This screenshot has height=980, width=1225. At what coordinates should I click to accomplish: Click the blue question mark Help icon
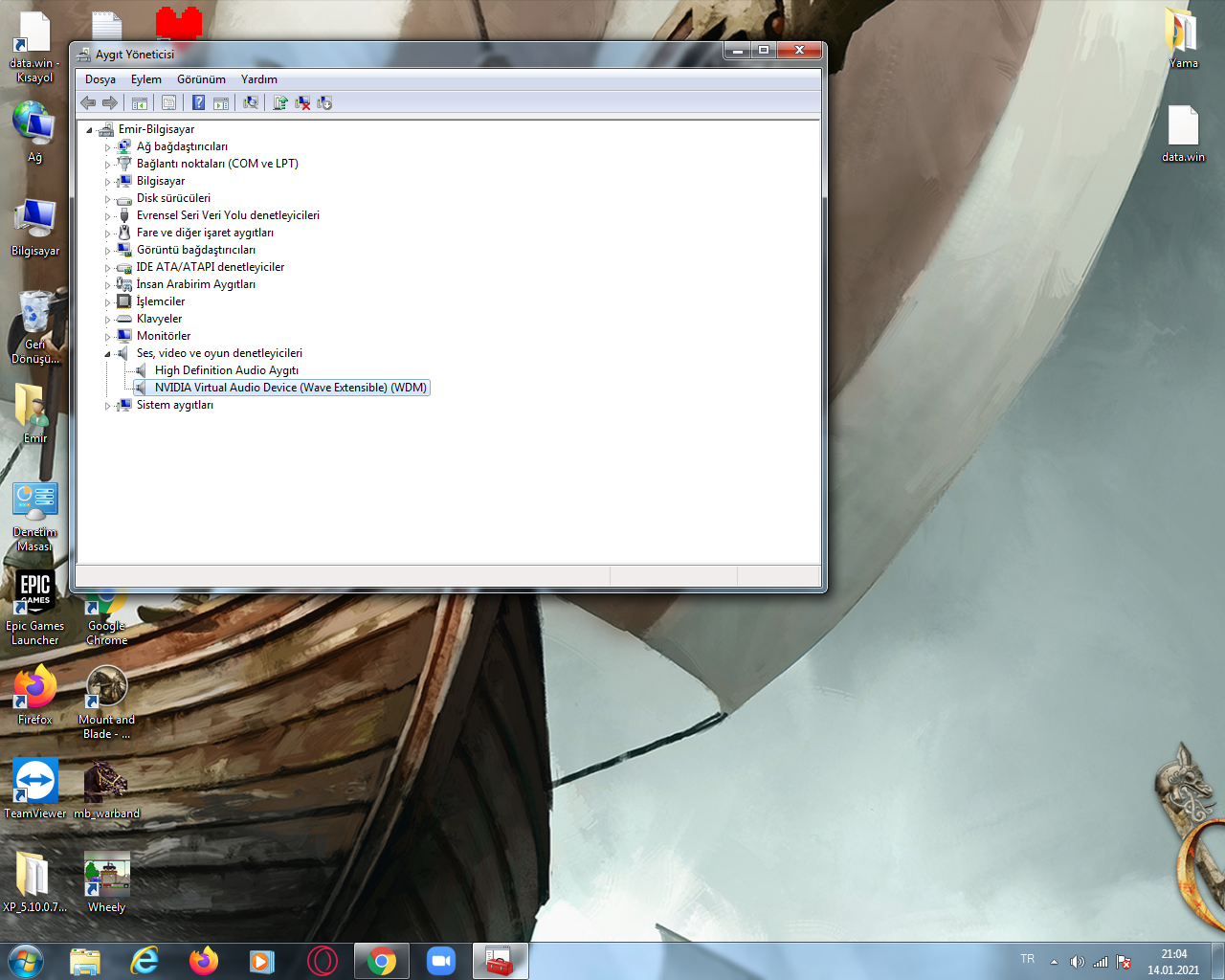pyautogui.click(x=199, y=102)
